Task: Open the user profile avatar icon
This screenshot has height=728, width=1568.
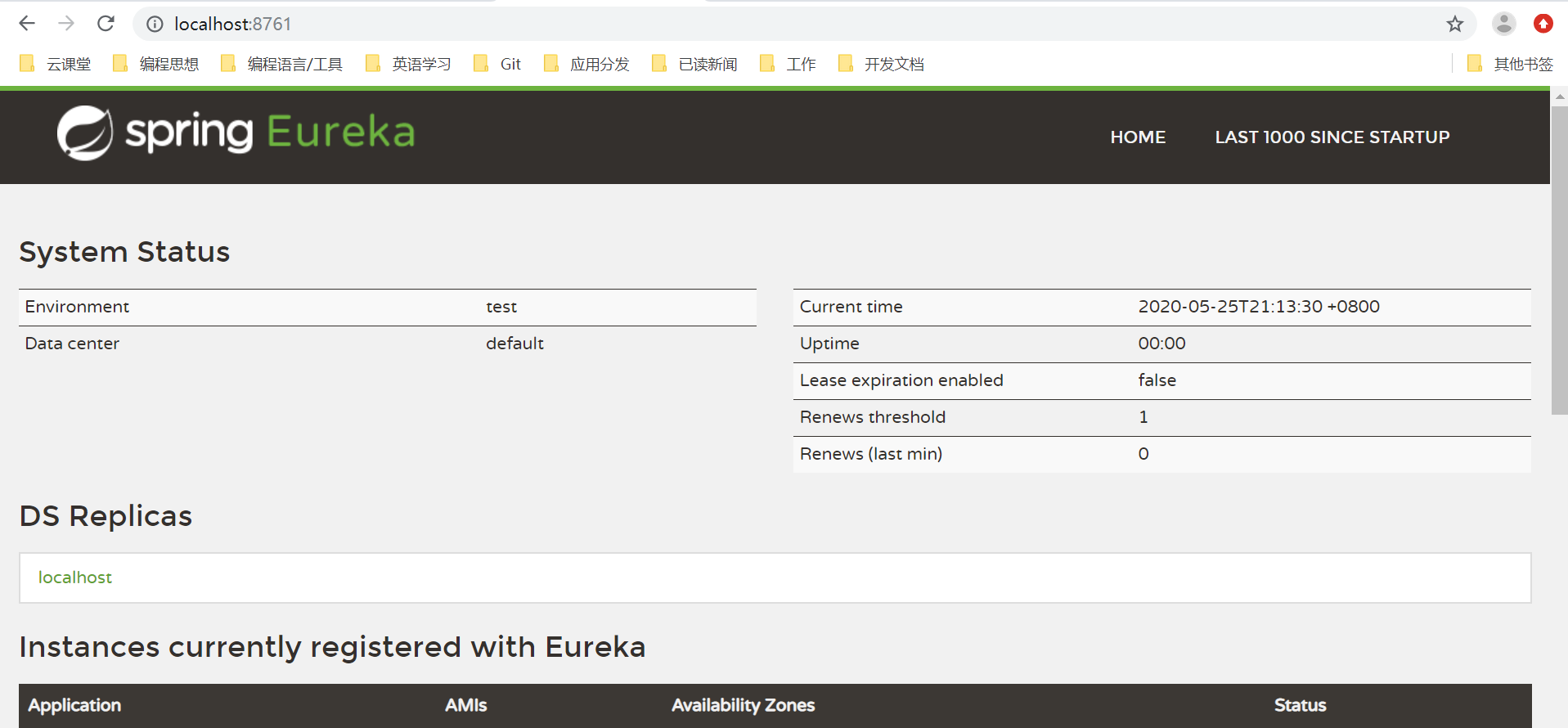Action: (1503, 24)
